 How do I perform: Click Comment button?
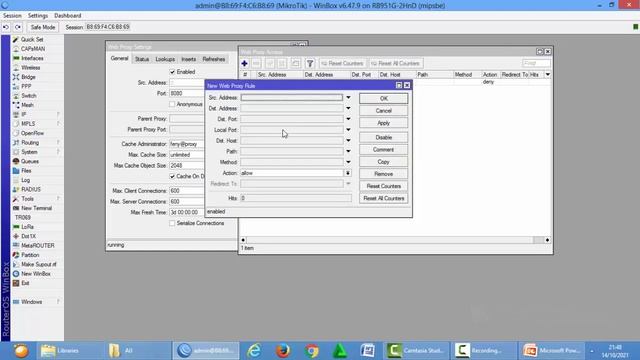pyautogui.click(x=383, y=150)
